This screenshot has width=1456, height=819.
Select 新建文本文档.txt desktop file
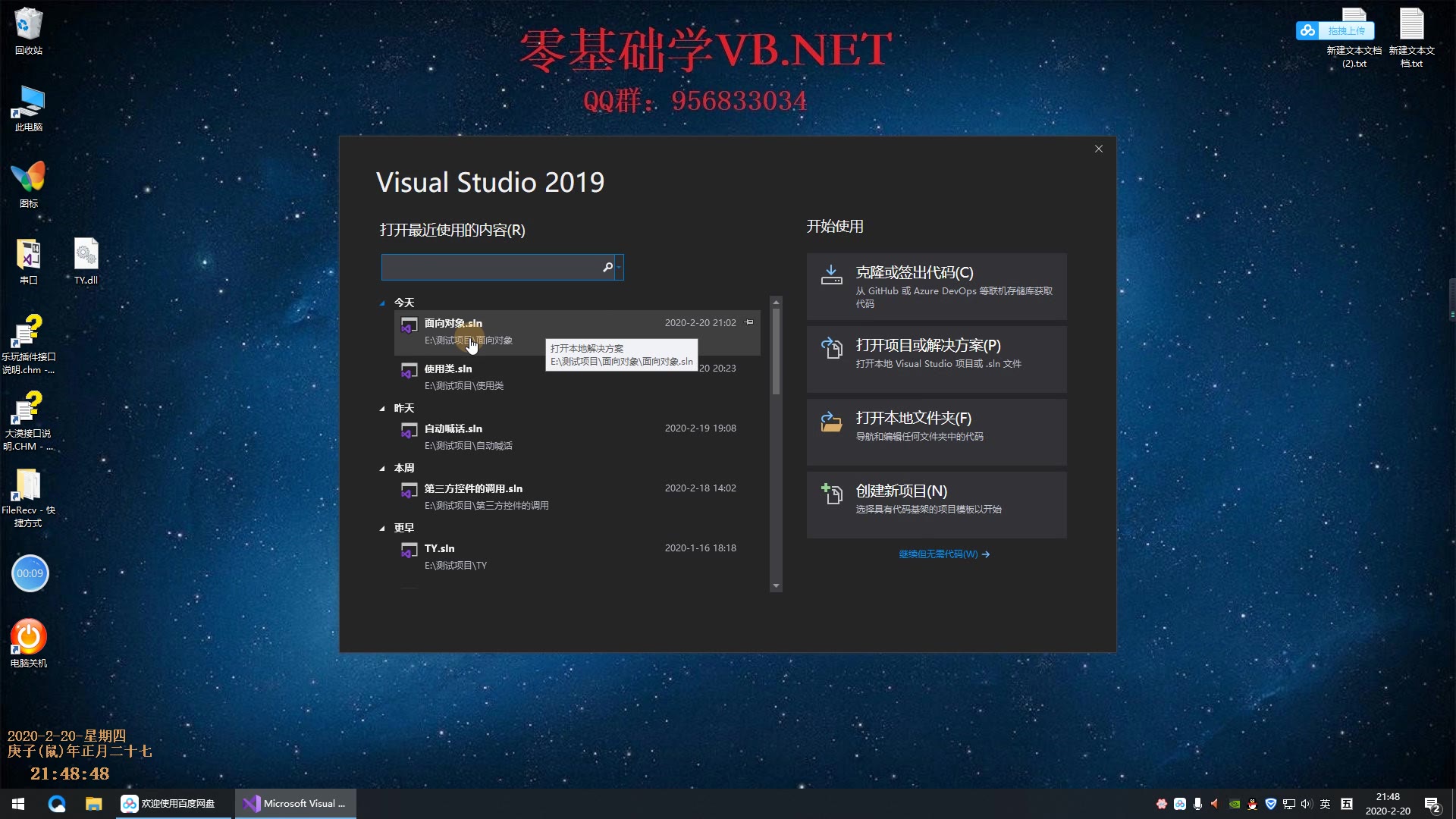click(x=1411, y=38)
